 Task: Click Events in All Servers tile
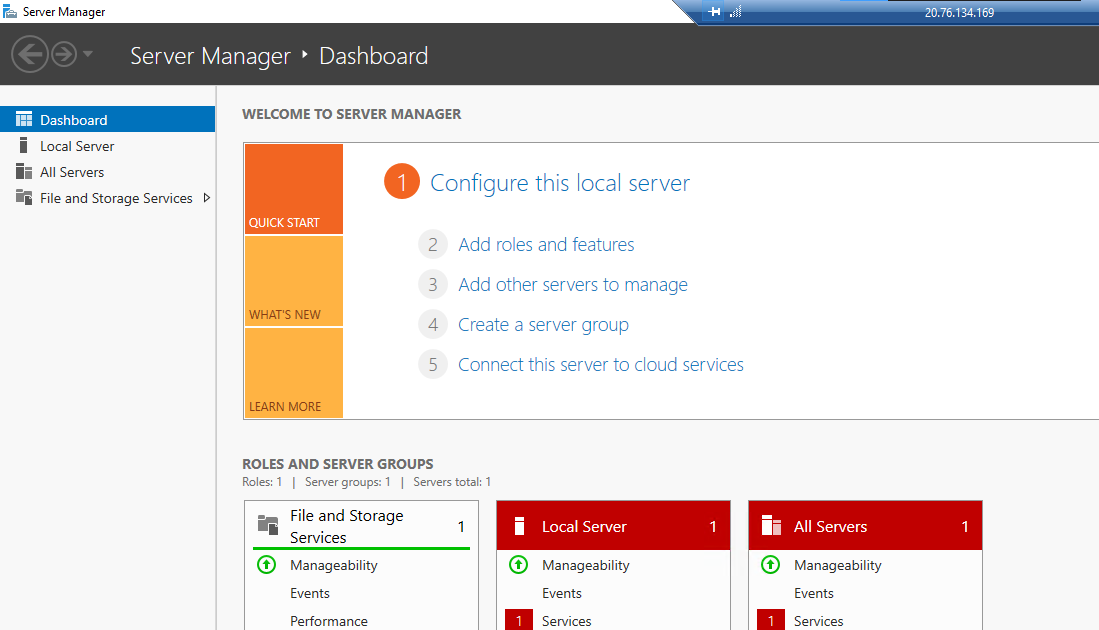tap(814, 593)
